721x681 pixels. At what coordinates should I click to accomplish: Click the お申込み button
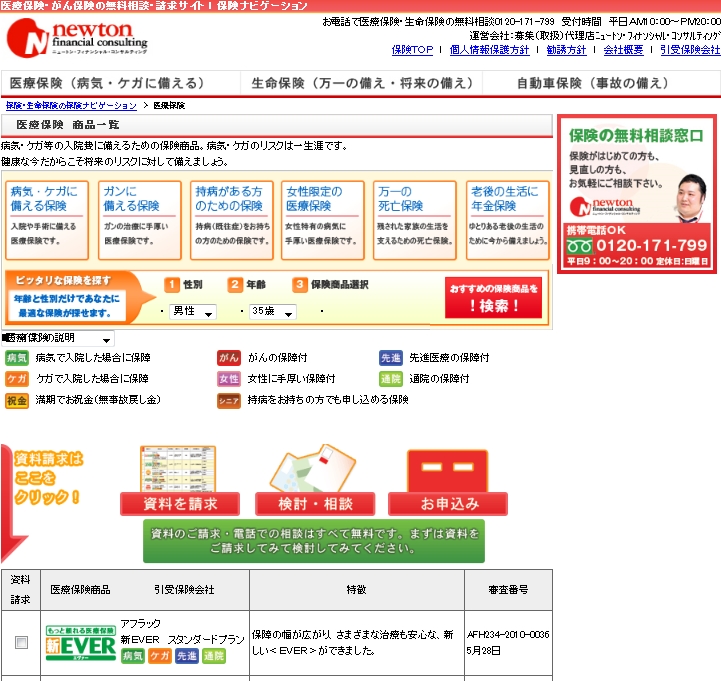point(448,504)
